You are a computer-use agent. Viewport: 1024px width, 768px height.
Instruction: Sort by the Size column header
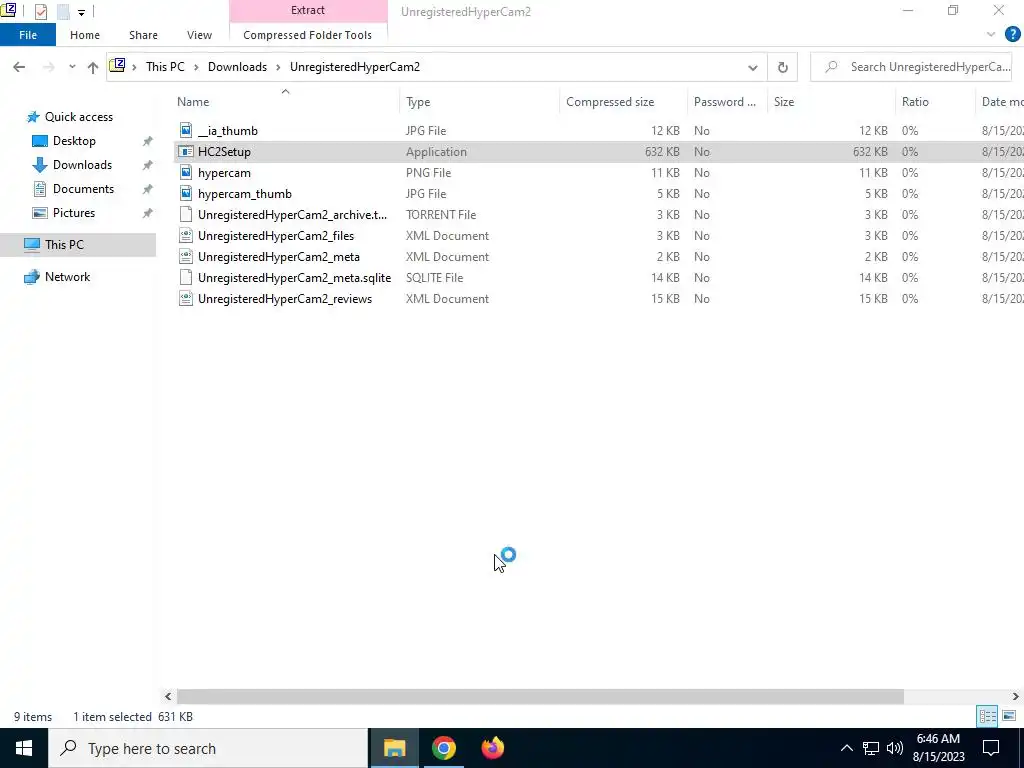[x=784, y=102]
